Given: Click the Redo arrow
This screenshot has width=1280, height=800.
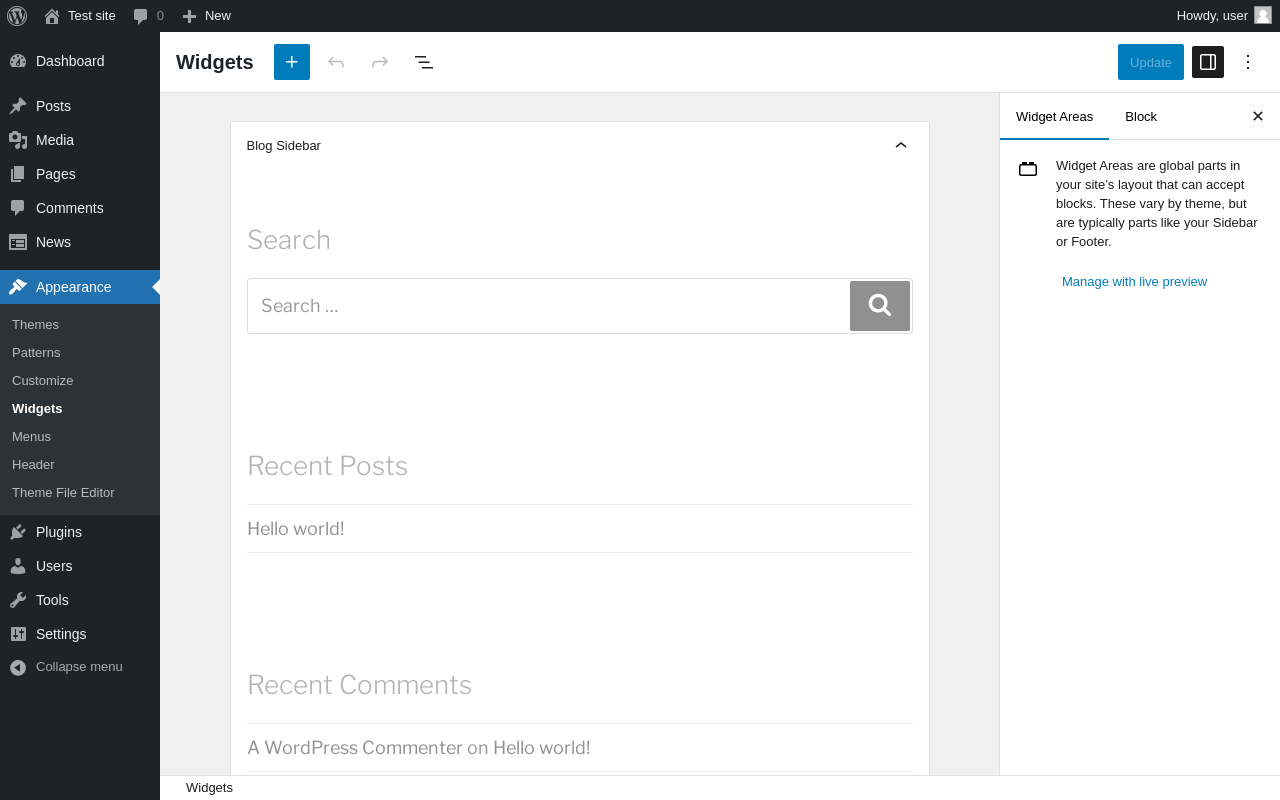Looking at the screenshot, I should (x=380, y=62).
